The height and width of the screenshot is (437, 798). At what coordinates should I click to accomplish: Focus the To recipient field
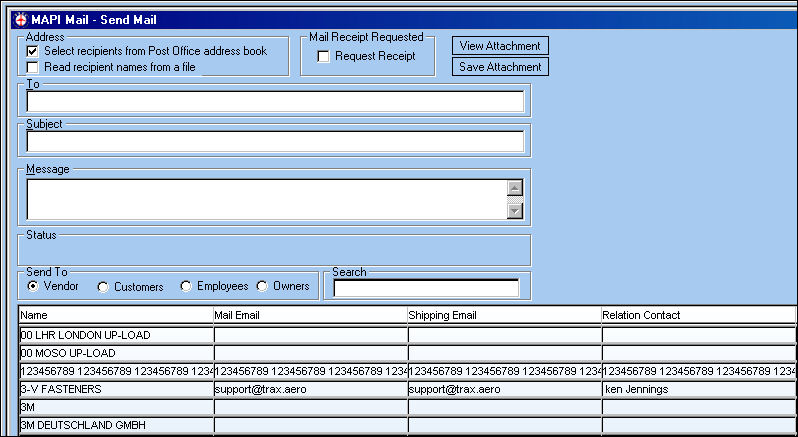pos(275,102)
